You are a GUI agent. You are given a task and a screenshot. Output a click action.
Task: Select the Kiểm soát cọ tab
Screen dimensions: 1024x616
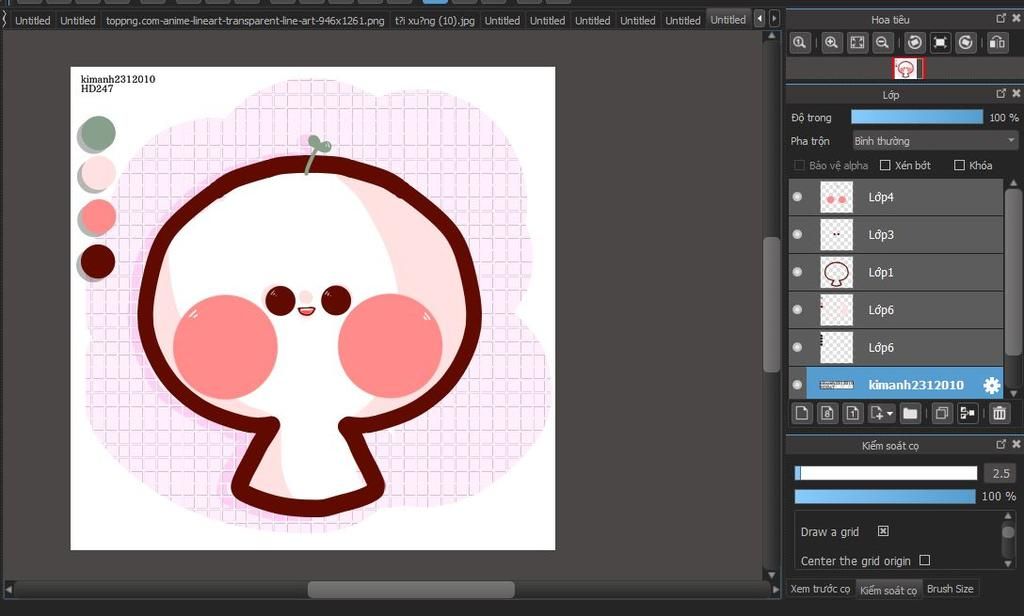click(888, 590)
